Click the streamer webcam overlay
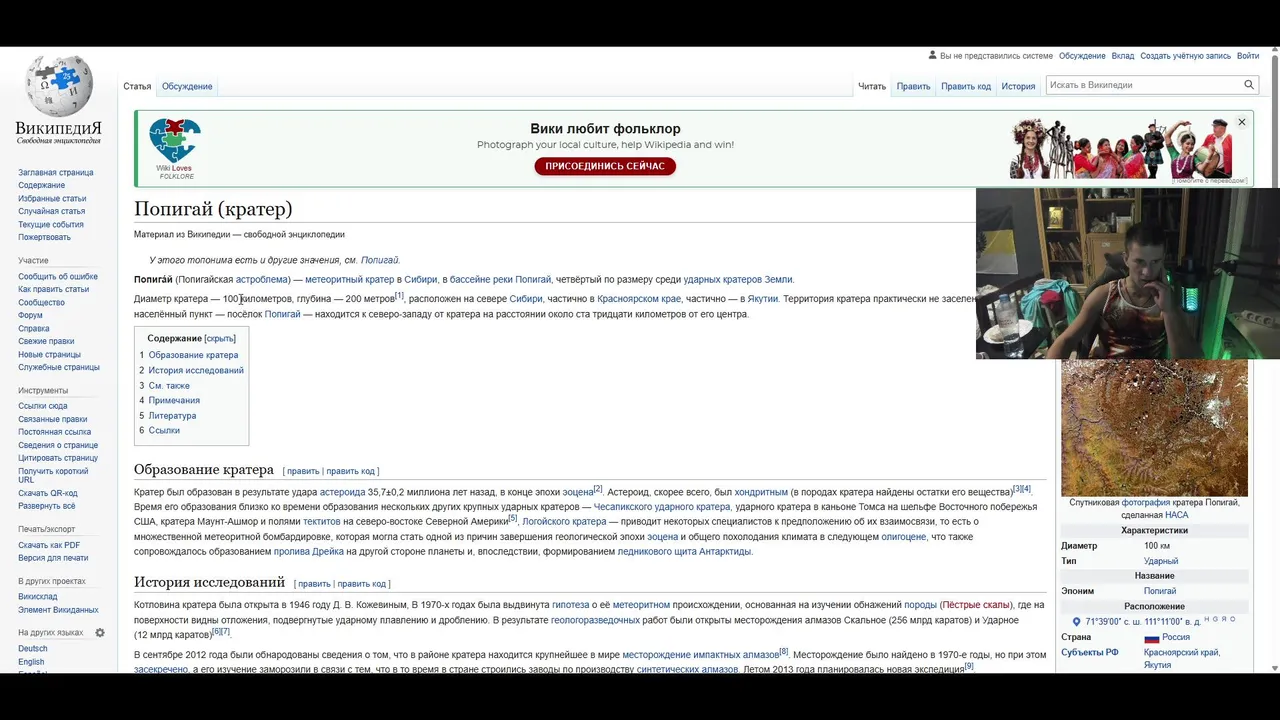Screen dimensions: 1280x720 (x=1128, y=273)
